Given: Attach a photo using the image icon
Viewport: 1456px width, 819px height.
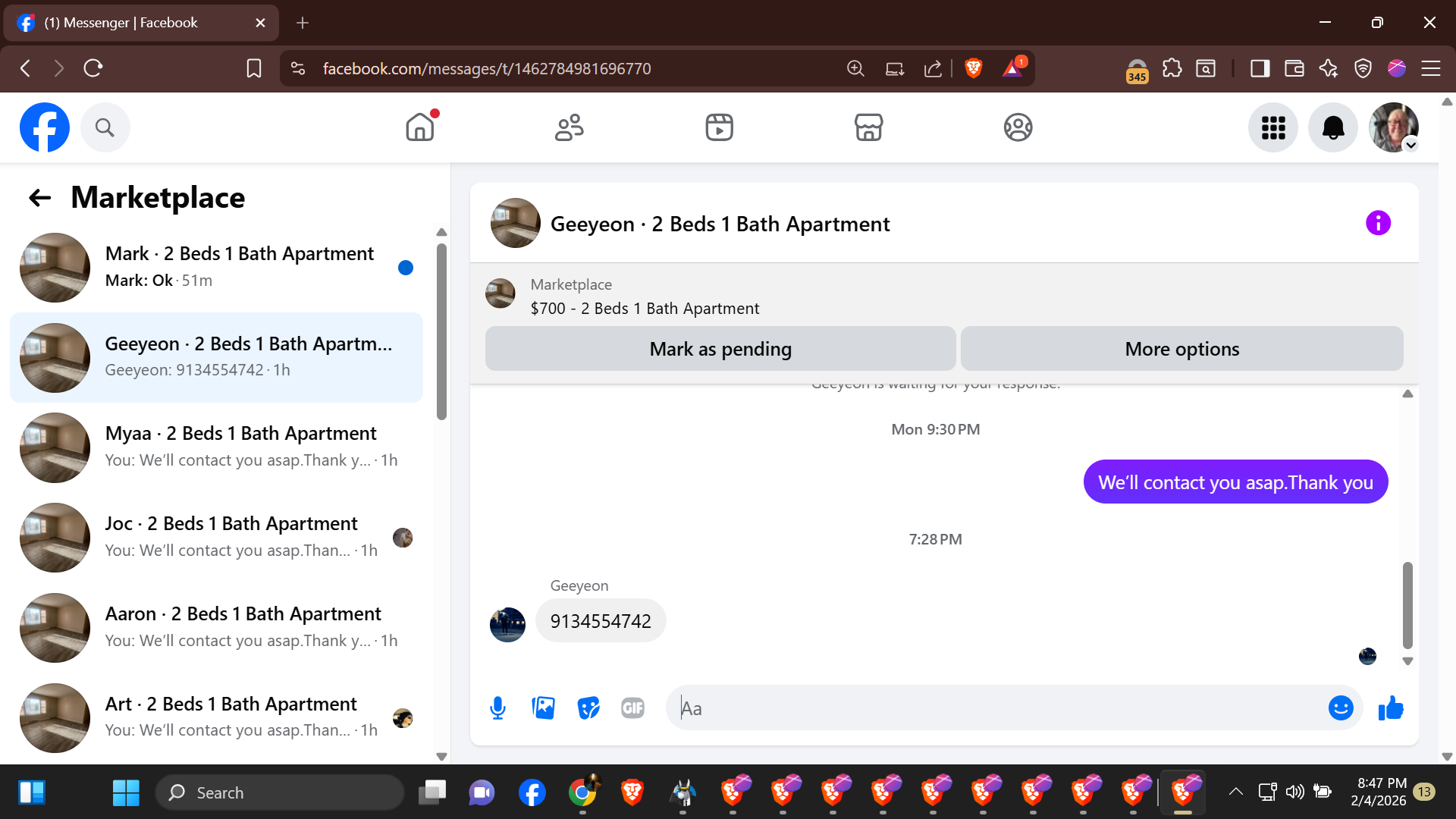Looking at the screenshot, I should click(x=543, y=708).
